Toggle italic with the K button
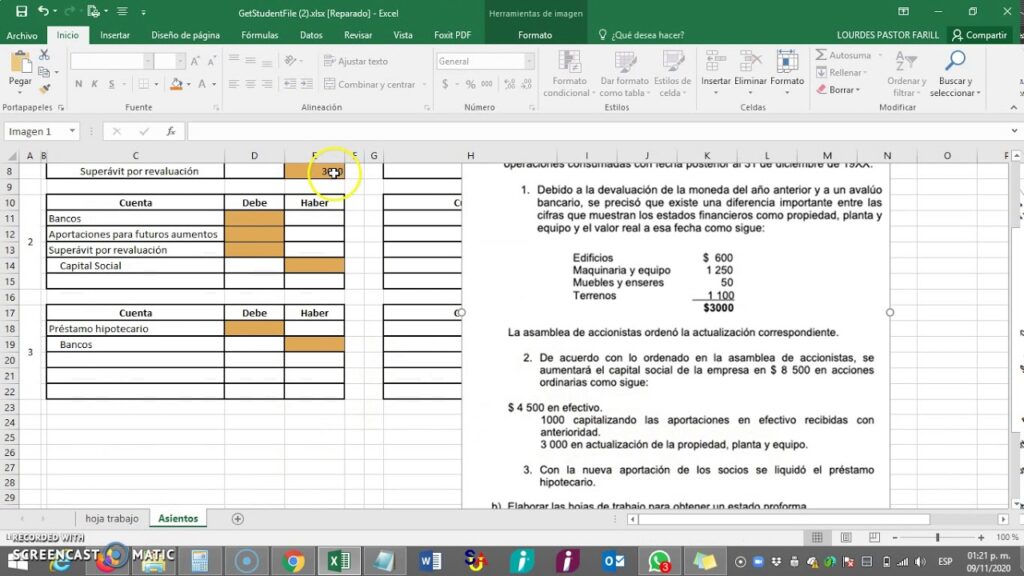This screenshot has width=1024, height=576. 93,84
